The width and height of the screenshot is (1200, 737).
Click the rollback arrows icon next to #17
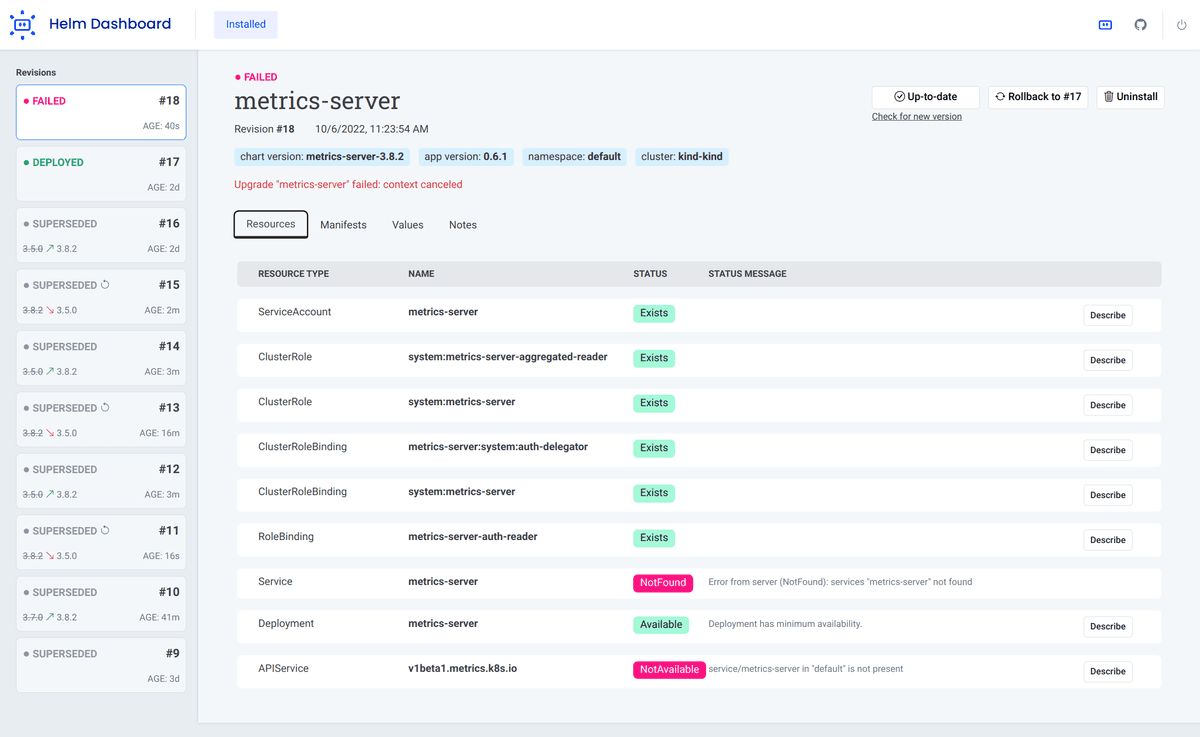pyautogui.click(x=1000, y=97)
